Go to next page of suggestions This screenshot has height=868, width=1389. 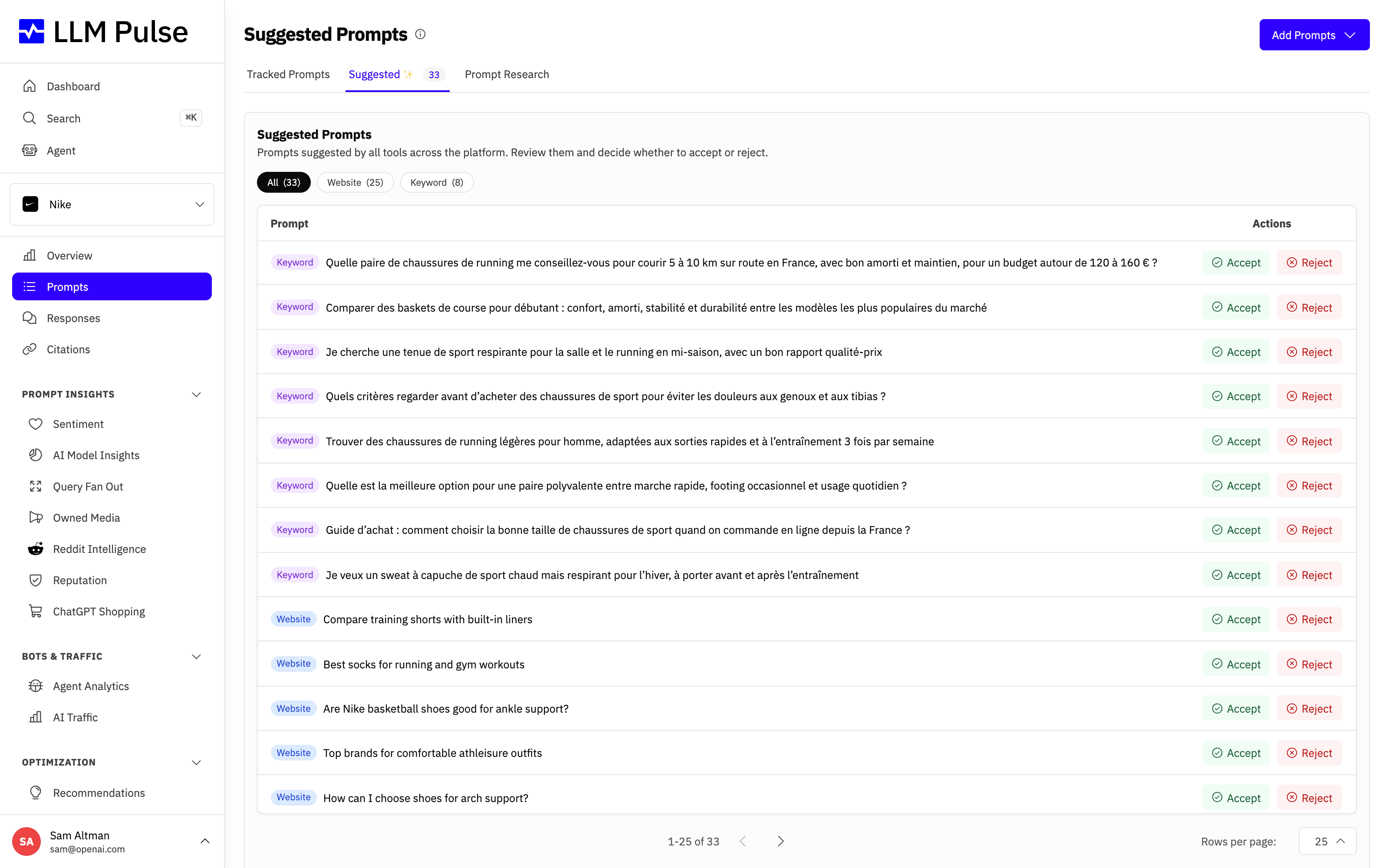click(780, 841)
